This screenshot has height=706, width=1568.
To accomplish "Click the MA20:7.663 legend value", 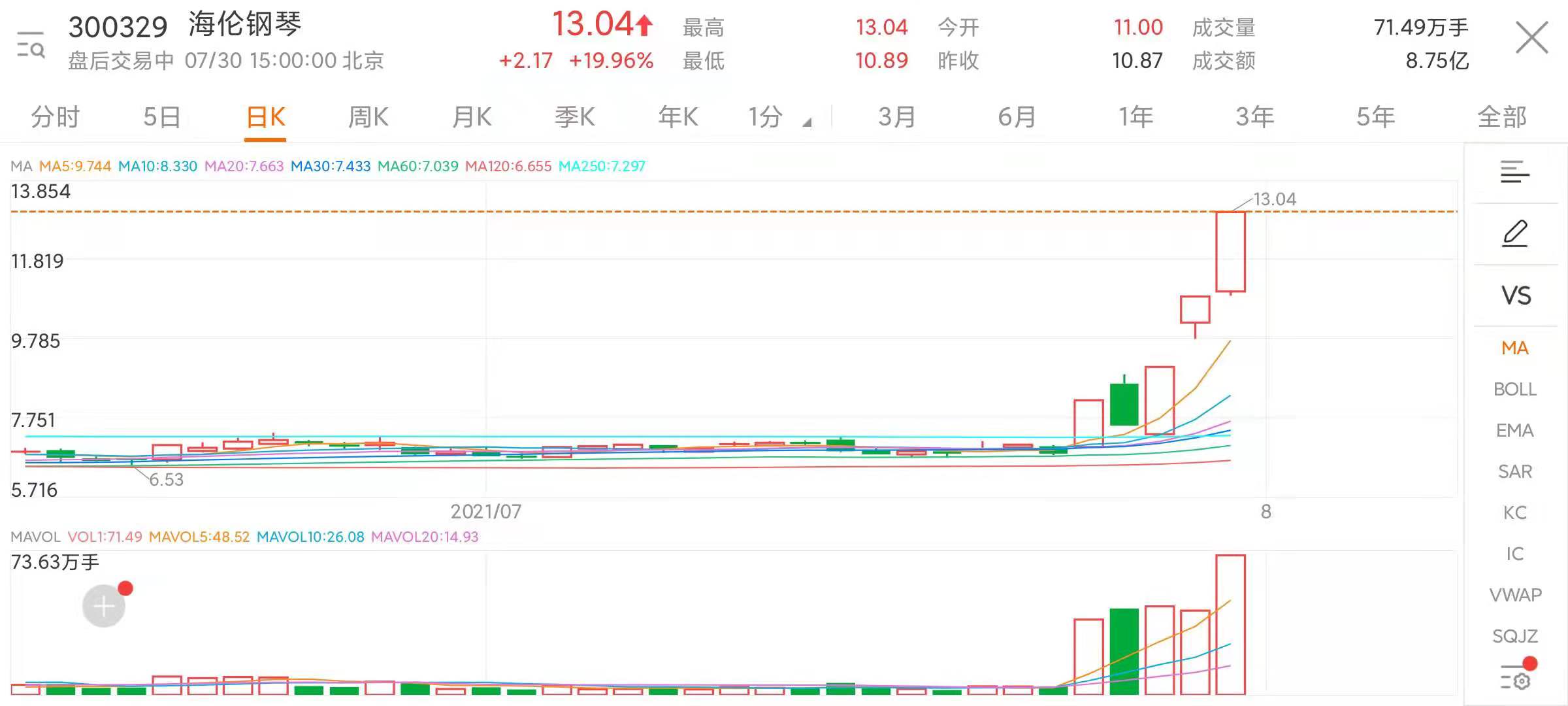I will pos(244,166).
